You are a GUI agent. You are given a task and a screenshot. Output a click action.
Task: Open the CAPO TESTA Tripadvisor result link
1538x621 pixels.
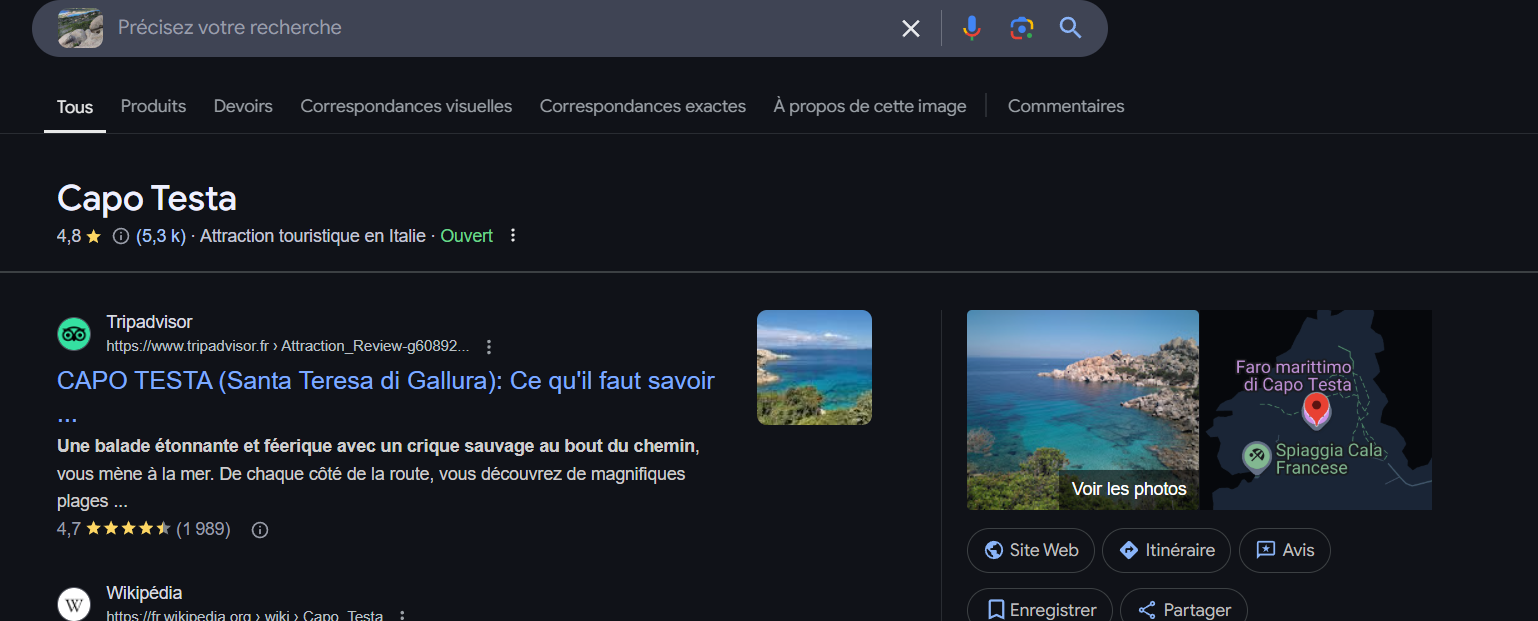pos(385,381)
